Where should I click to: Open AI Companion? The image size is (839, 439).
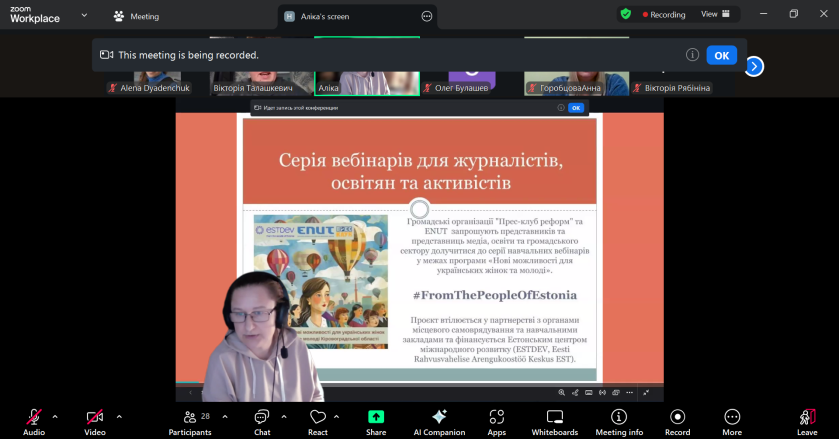coord(439,422)
